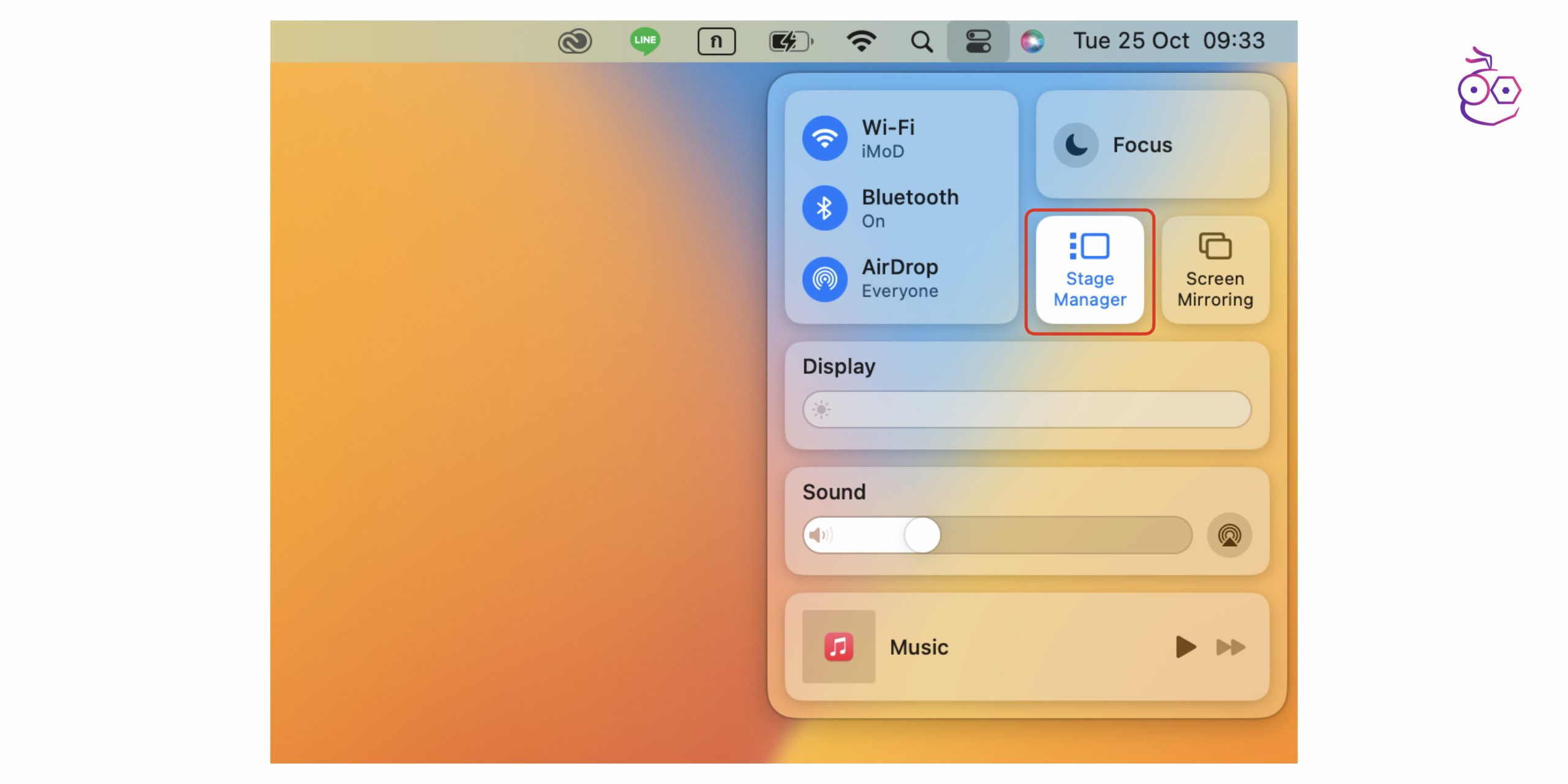
Task: Click the battery charging status icon
Action: (x=790, y=42)
